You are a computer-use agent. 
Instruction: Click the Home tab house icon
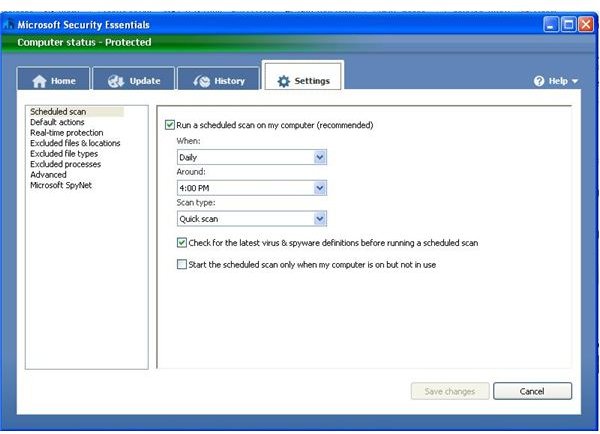[x=39, y=81]
